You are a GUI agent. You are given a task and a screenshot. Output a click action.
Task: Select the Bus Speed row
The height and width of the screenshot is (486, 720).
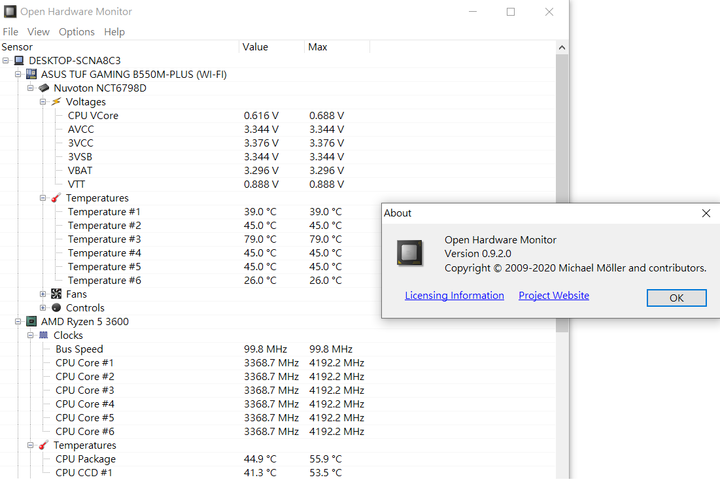tap(278, 349)
